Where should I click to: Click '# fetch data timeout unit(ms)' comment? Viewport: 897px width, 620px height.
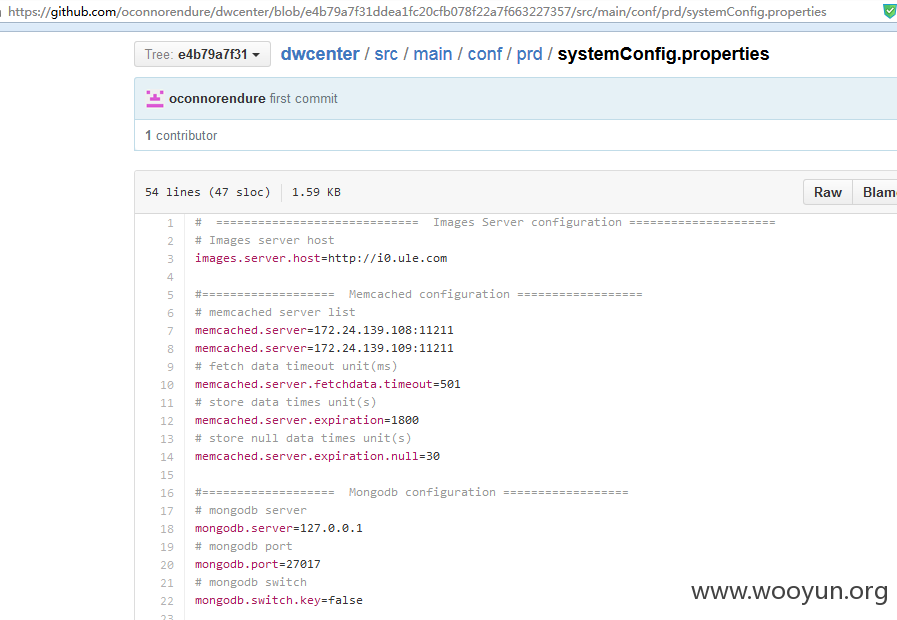pos(296,366)
